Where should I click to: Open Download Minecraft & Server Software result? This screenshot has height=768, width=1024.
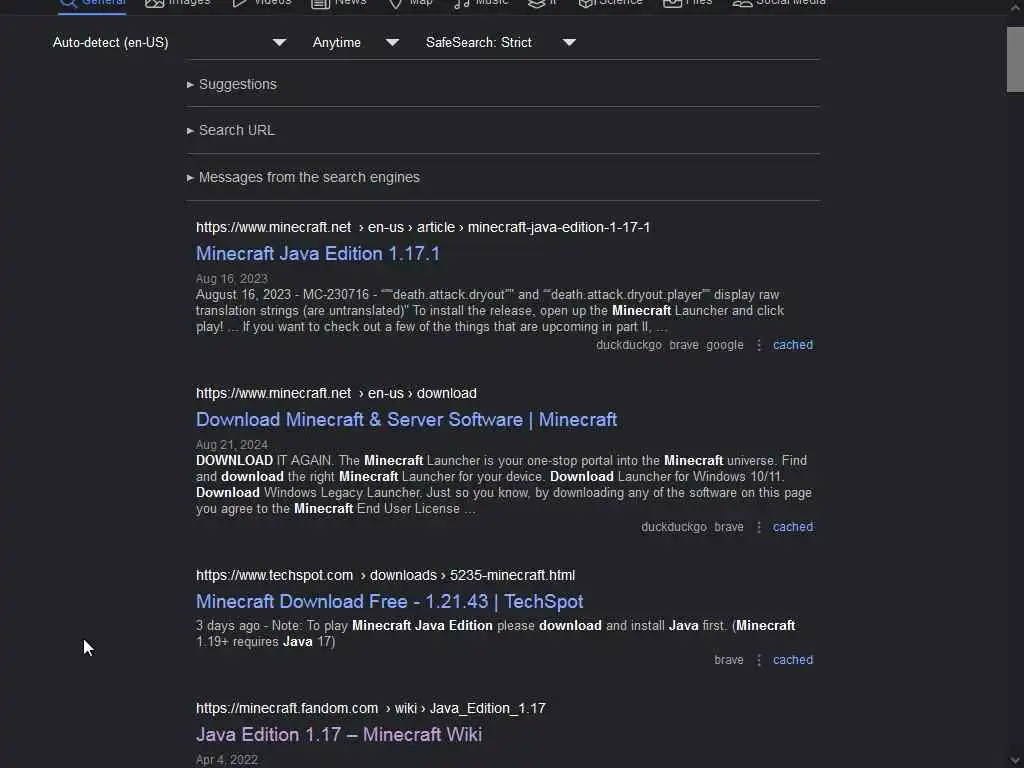point(406,419)
